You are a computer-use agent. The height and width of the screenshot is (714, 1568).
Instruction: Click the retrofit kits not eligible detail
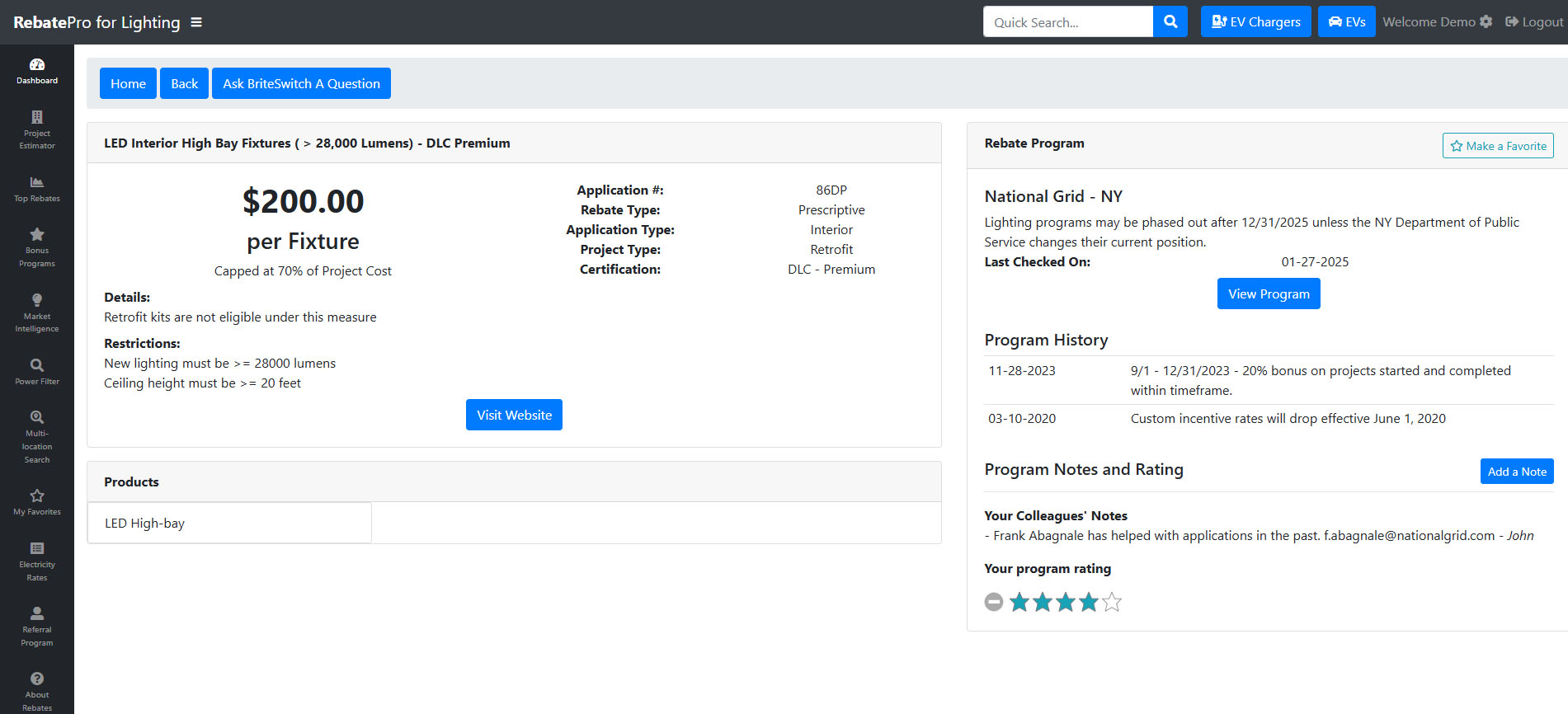(x=240, y=317)
